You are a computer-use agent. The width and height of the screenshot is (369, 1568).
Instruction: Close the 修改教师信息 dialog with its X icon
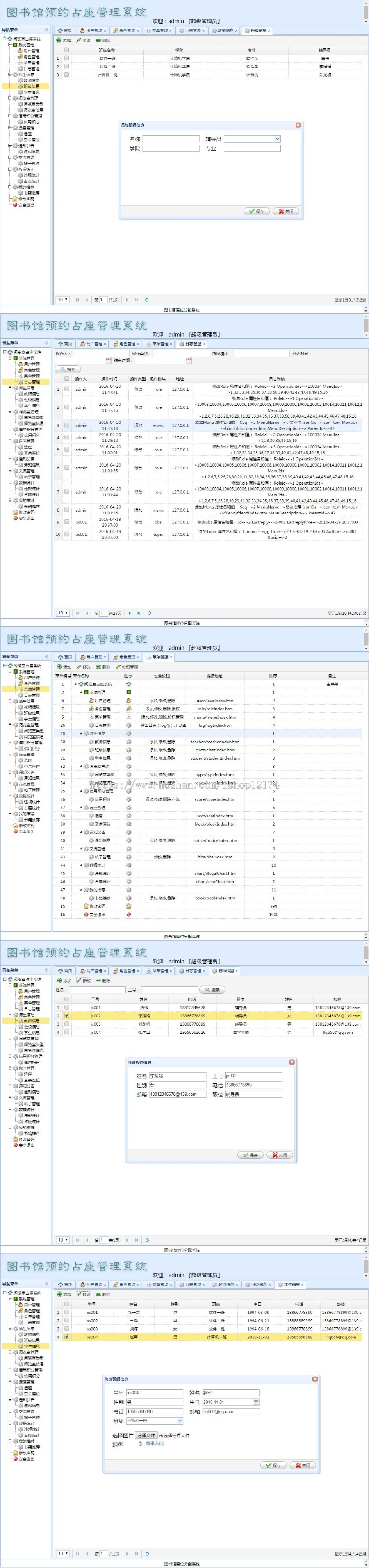pos(292,1062)
